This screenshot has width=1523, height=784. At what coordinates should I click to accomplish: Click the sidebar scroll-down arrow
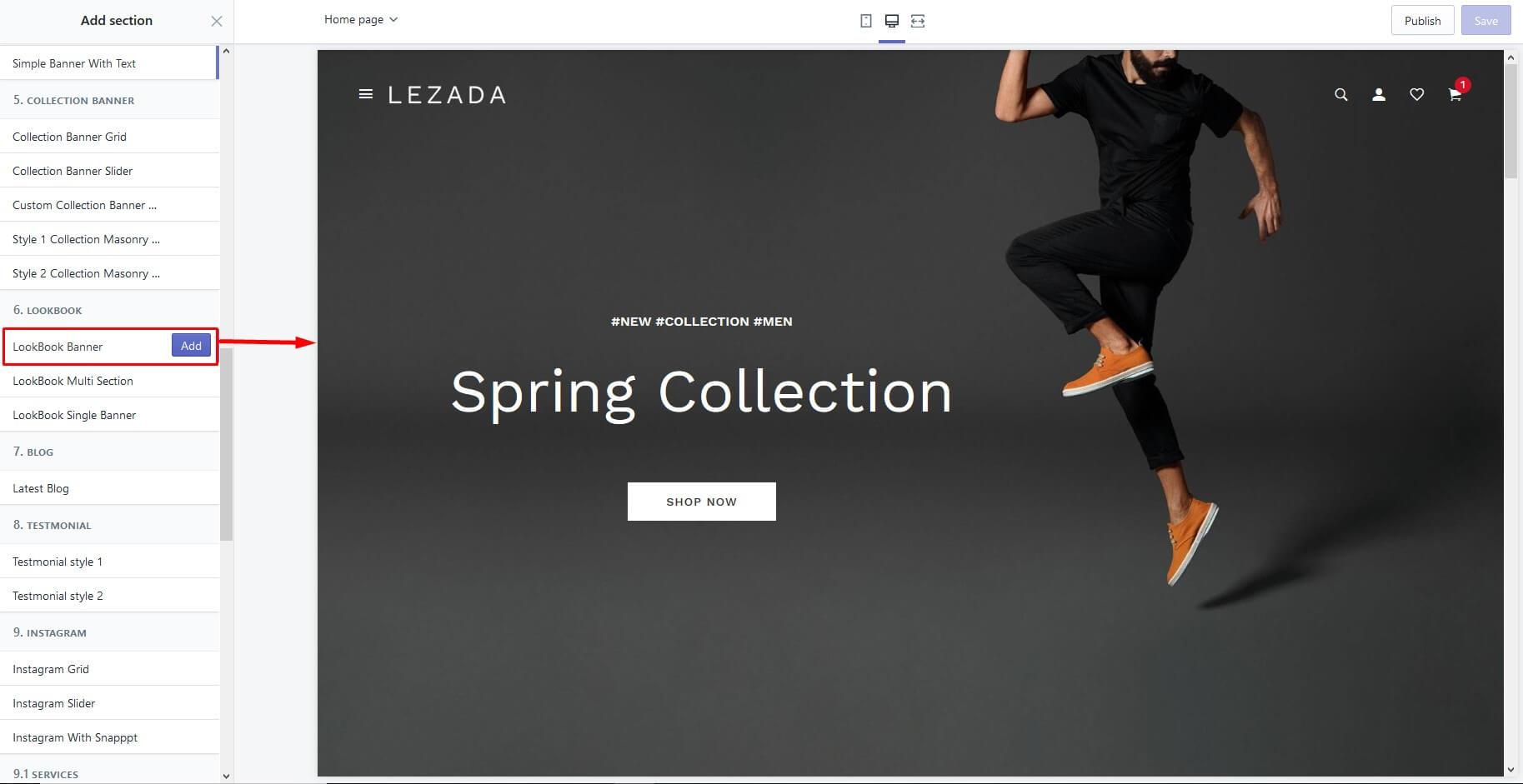coord(226,776)
